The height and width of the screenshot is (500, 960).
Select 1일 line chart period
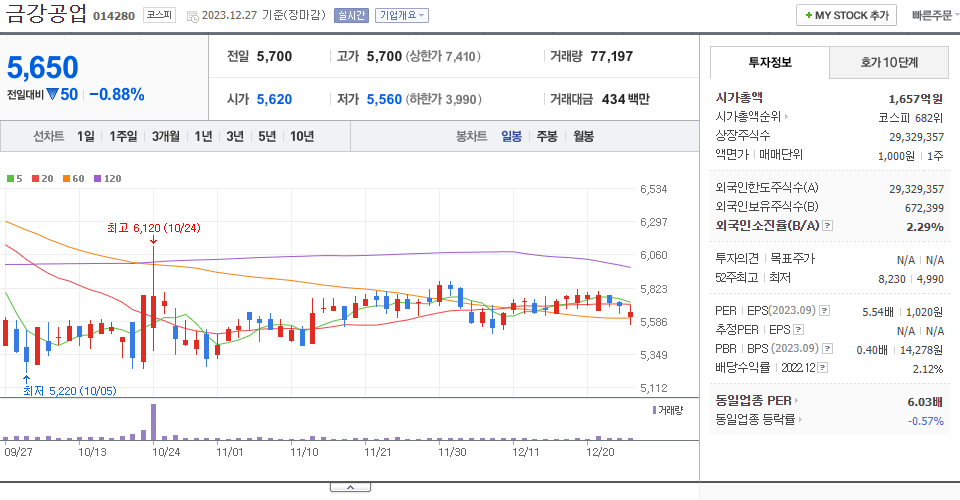point(86,136)
